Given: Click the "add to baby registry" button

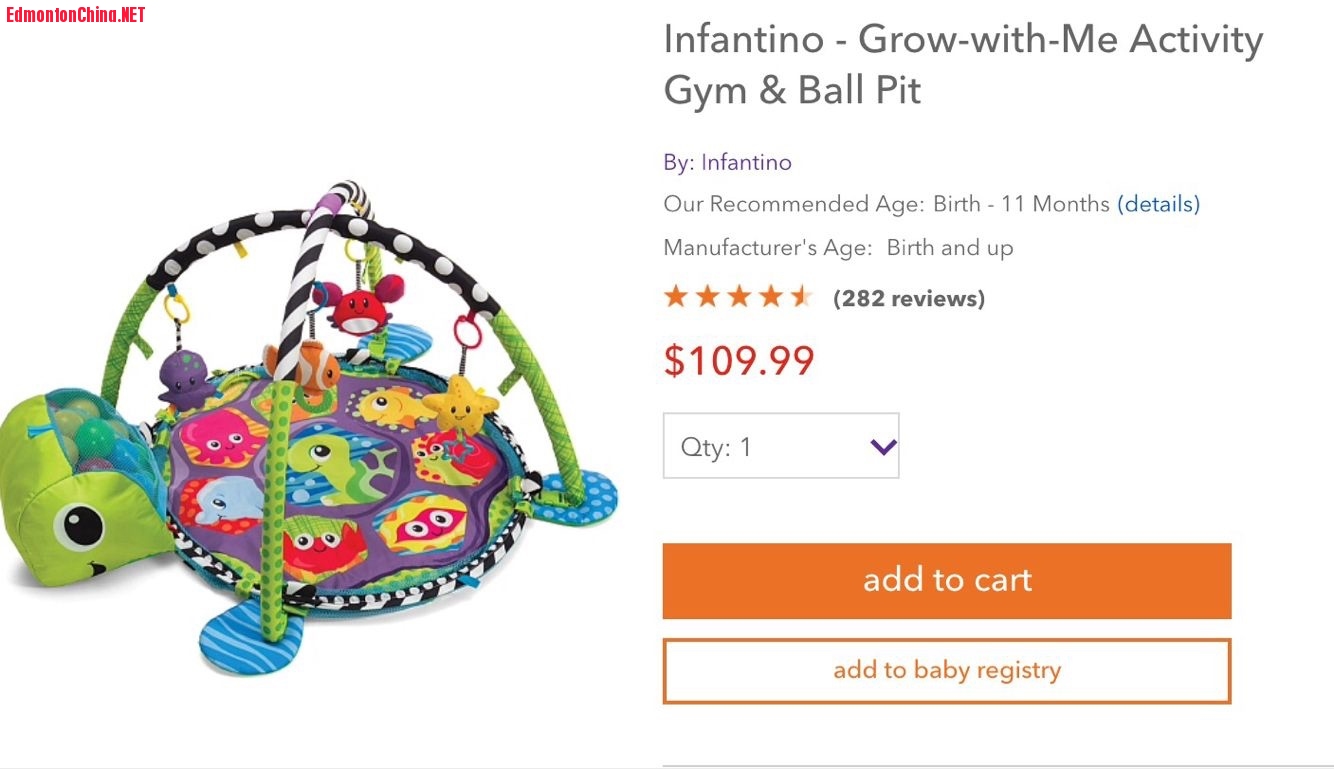Looking at the screenshot, I should [946, 670].
